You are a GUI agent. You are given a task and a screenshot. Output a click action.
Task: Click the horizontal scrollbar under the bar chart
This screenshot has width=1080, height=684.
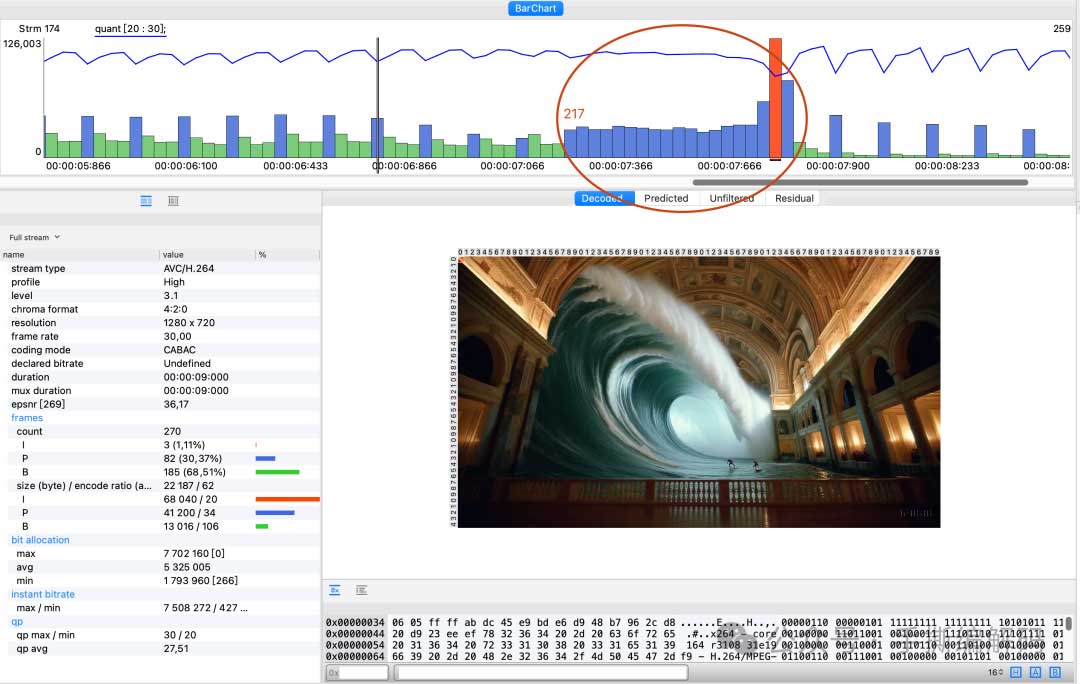coord(860,182)
